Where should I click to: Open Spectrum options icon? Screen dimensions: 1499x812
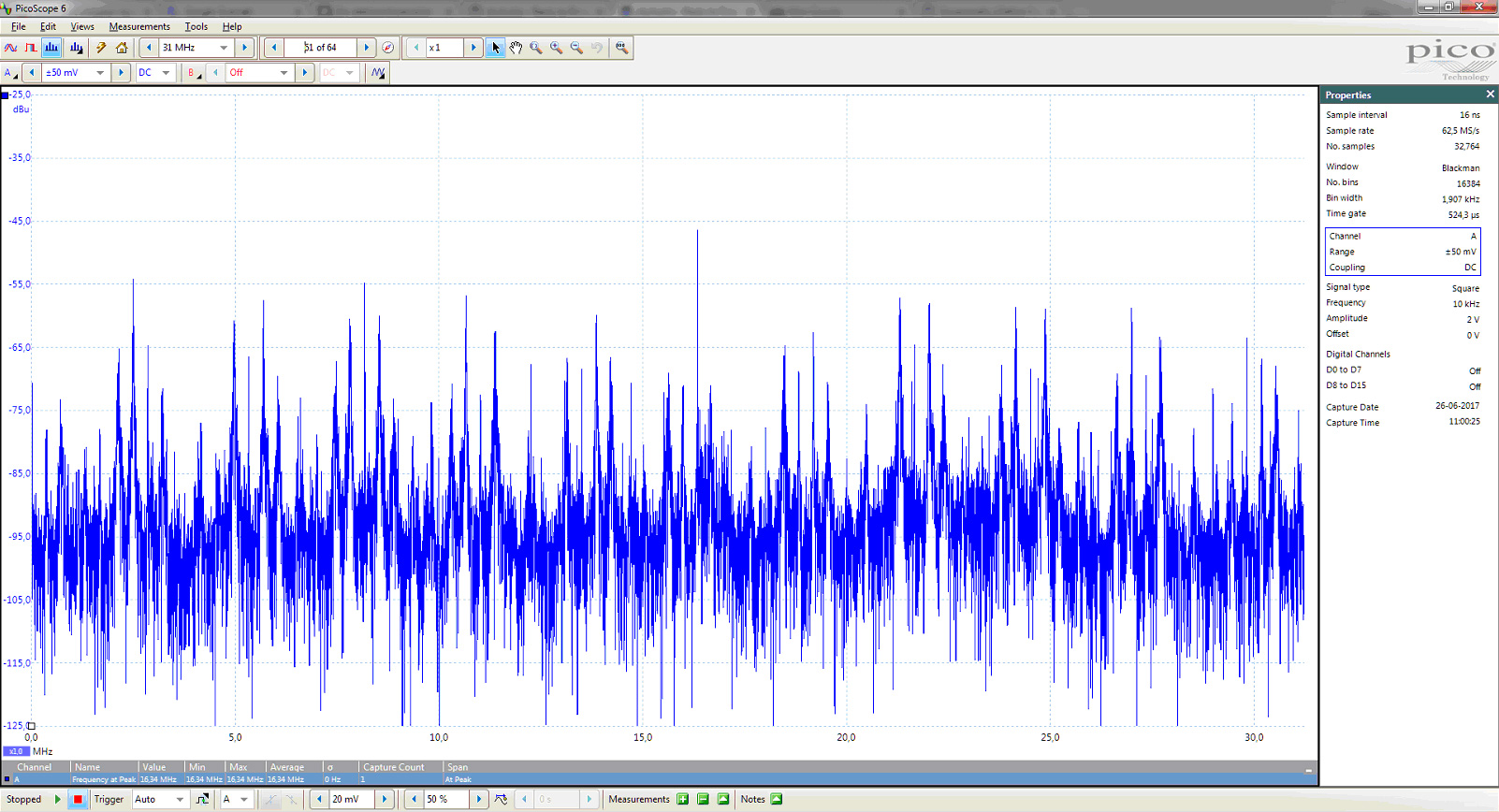pyautogui.click(x=76, y=48)
